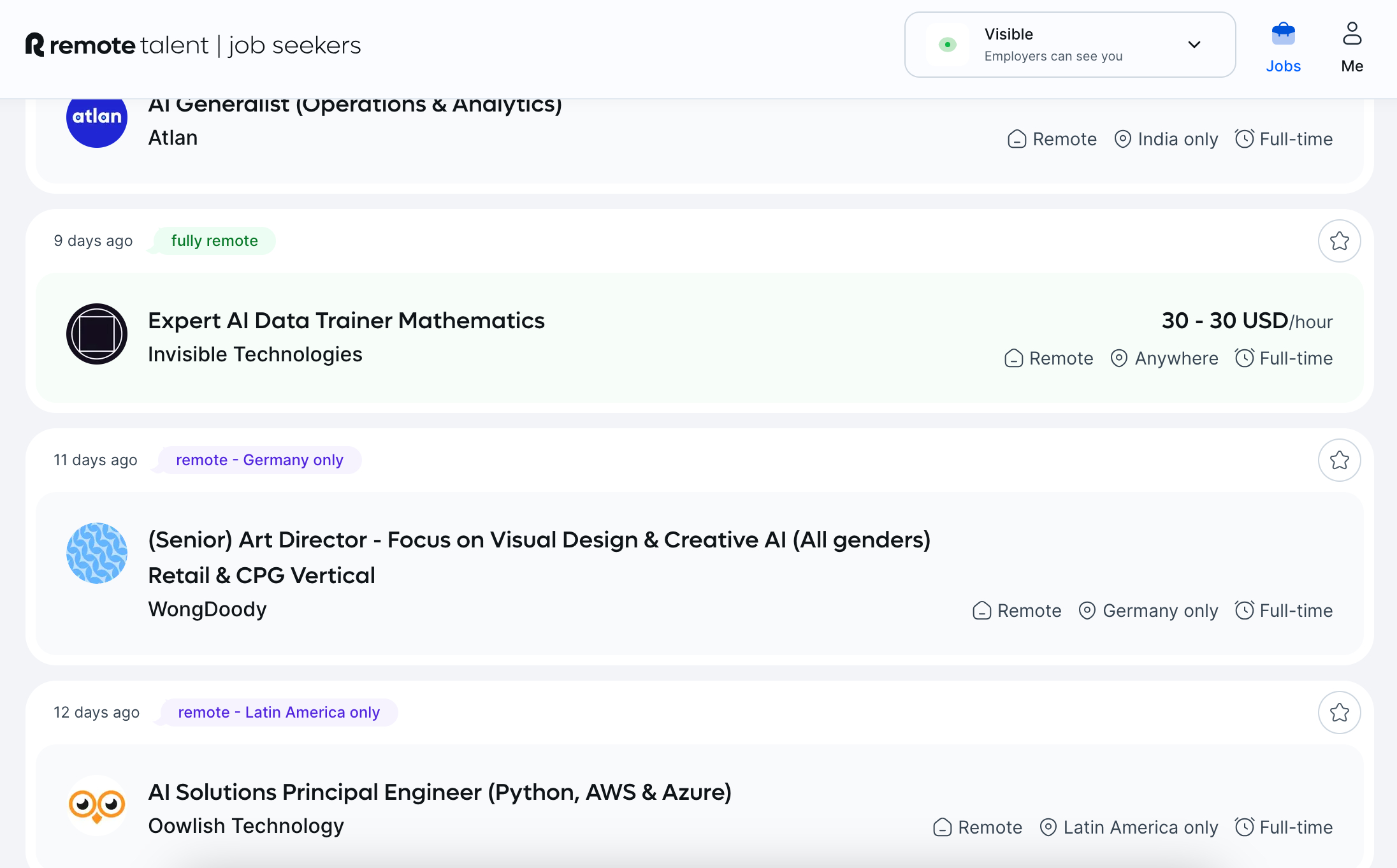The image size is (1397, 868).
Task: Click the Oowlish owl logo
Action: [x=97, y=806]
